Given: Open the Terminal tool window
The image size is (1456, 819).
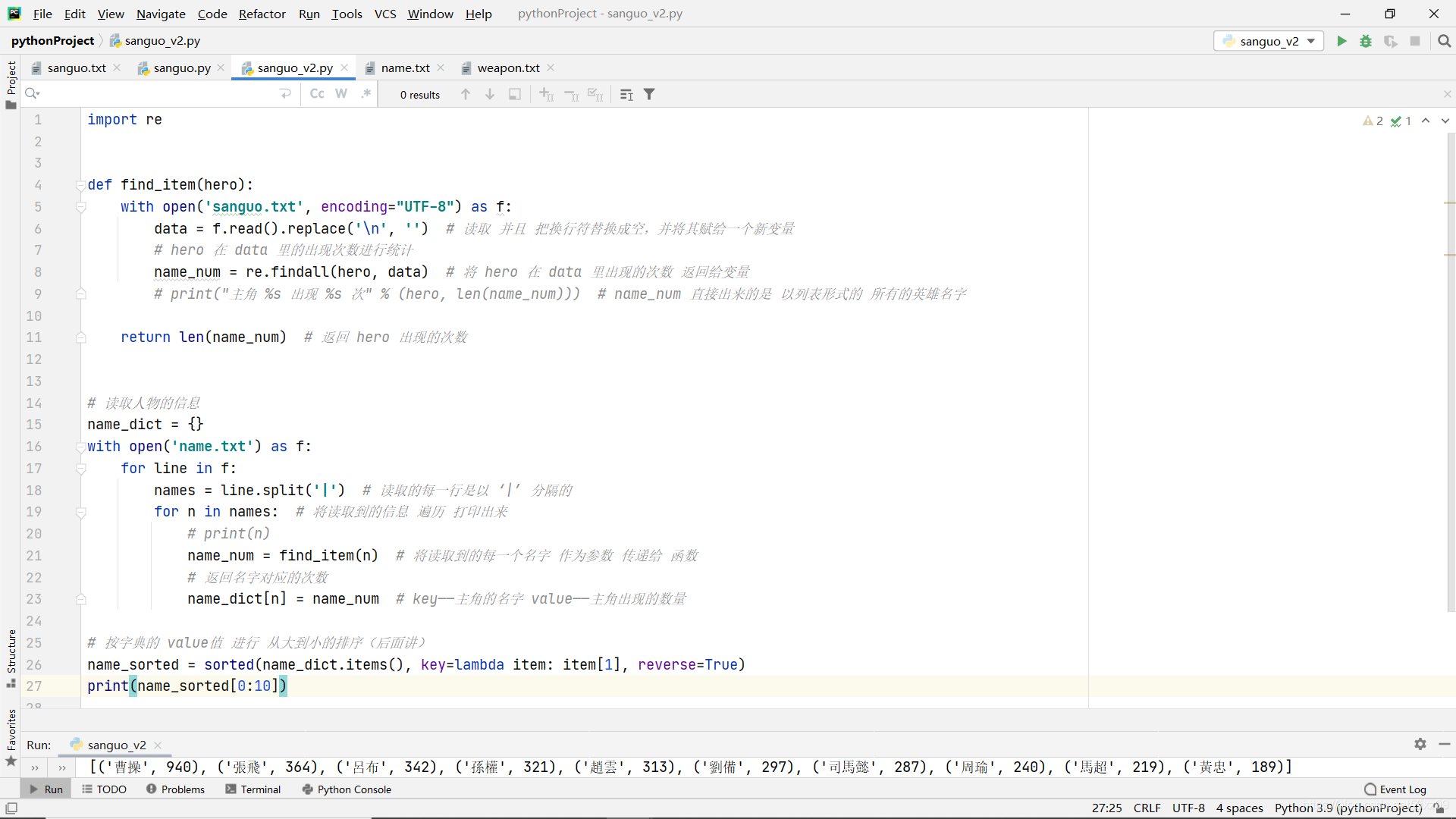Looking at the screenshot, I should click(253, 789).
